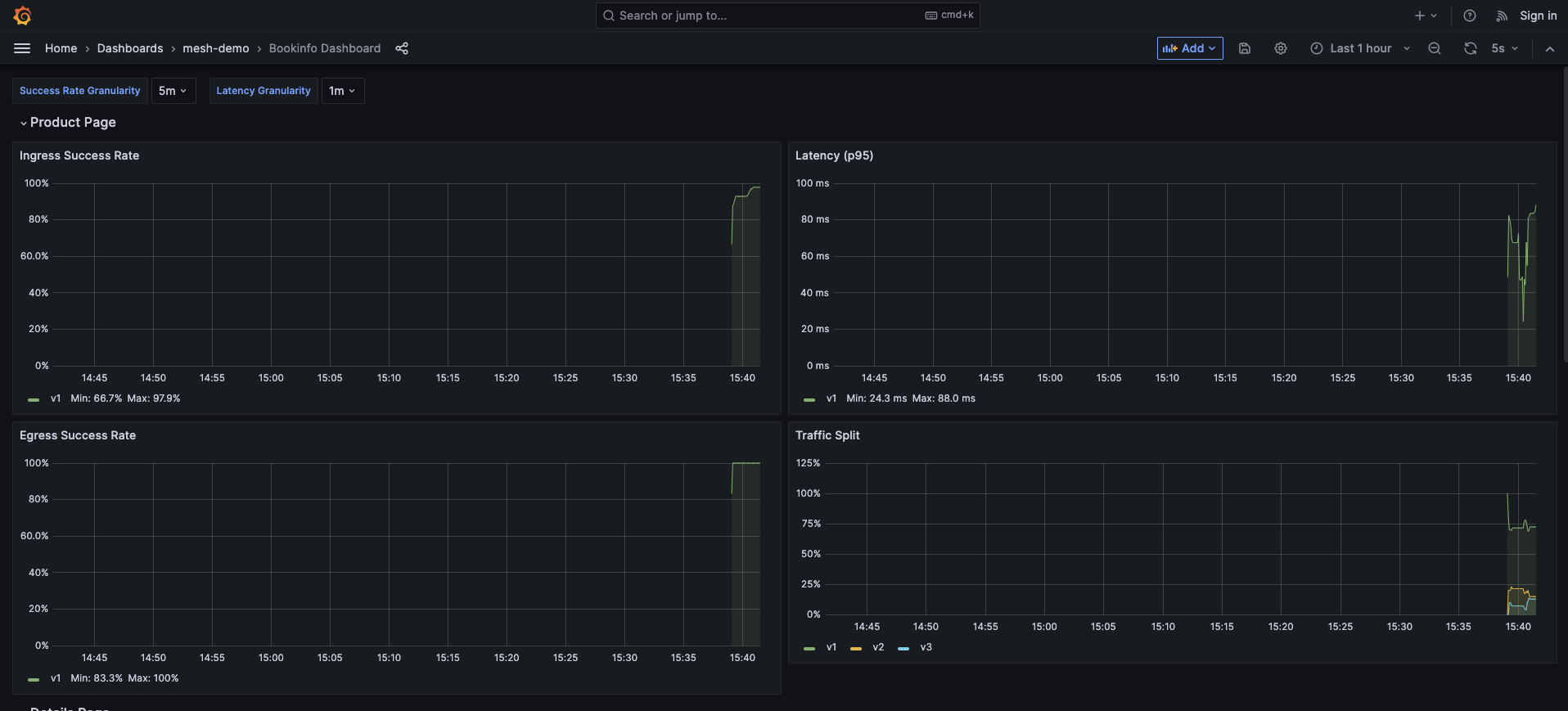Open dashboard settings gear icon

point(1281,48)
